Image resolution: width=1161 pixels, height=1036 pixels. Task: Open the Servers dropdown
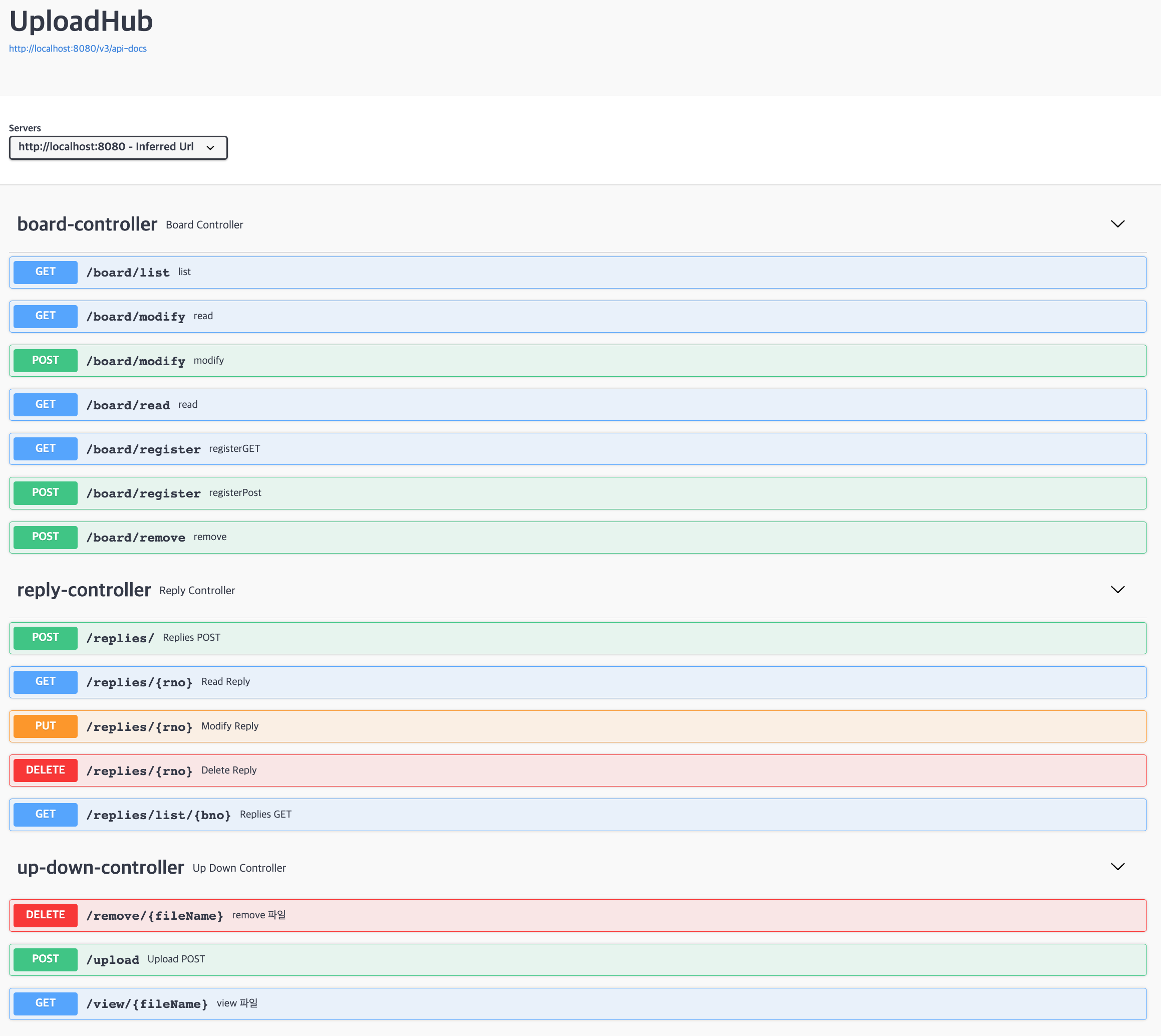click(118, 147)
